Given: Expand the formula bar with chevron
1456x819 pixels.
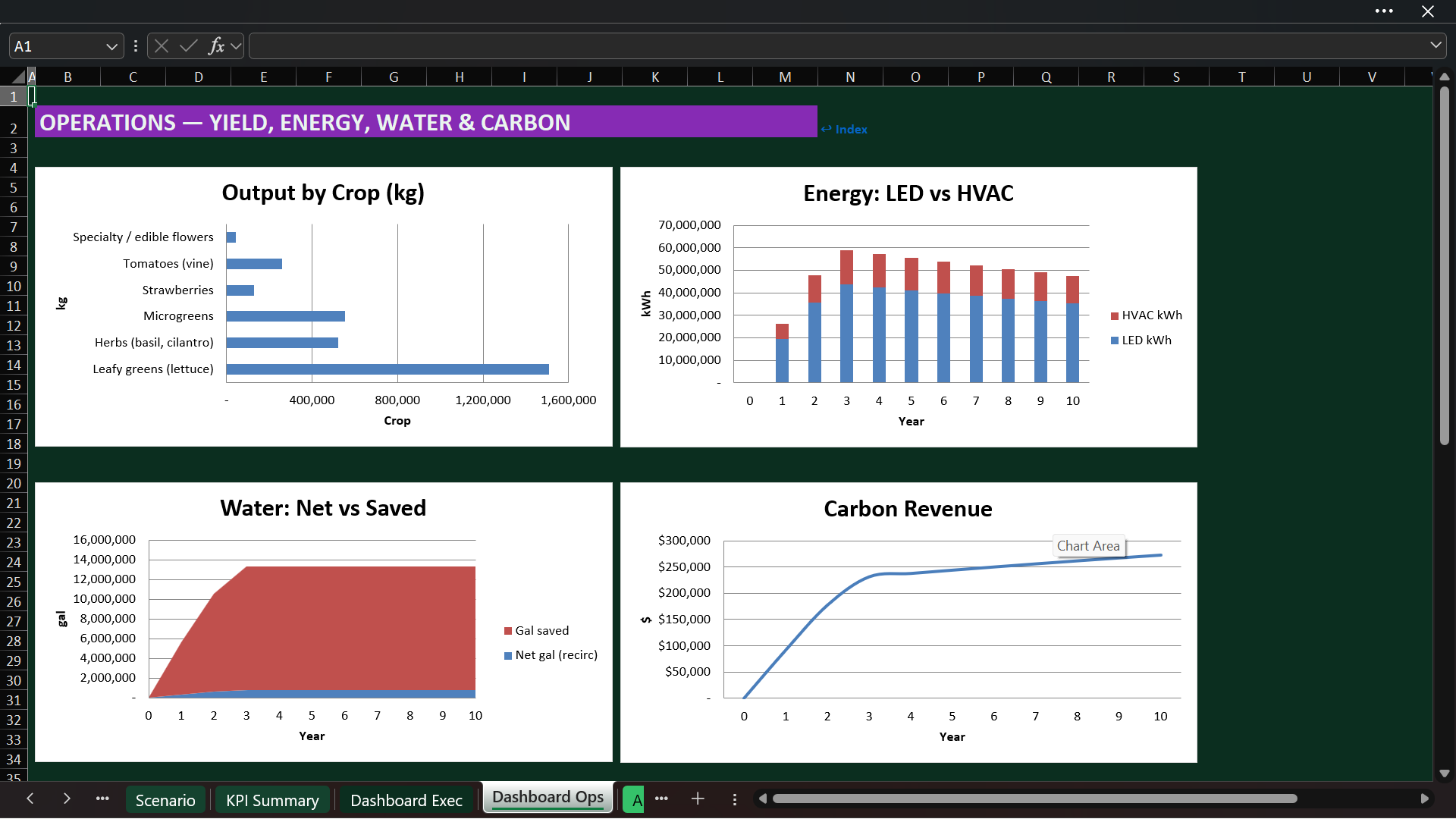Looking at the screenshot, I should point(1436,45).
